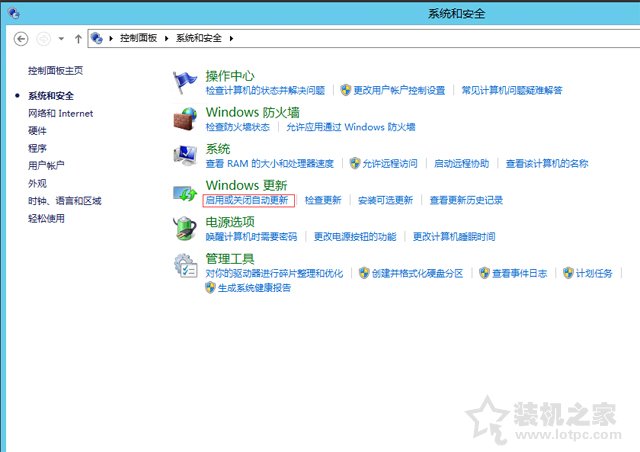Click the forward navigation arrow
The image size is (640, 452).
(x=44, y=39)
